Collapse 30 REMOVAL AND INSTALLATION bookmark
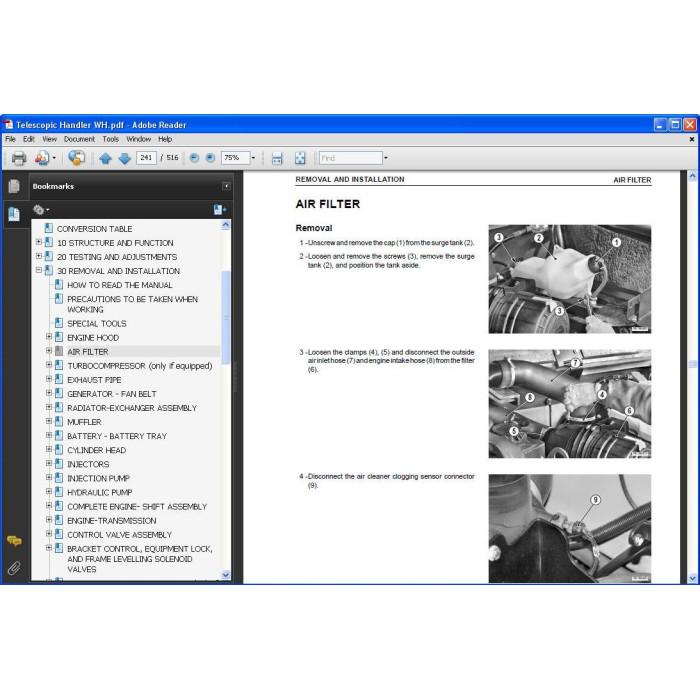The width and height of the screenshot is (700, 700). [39, 270]
